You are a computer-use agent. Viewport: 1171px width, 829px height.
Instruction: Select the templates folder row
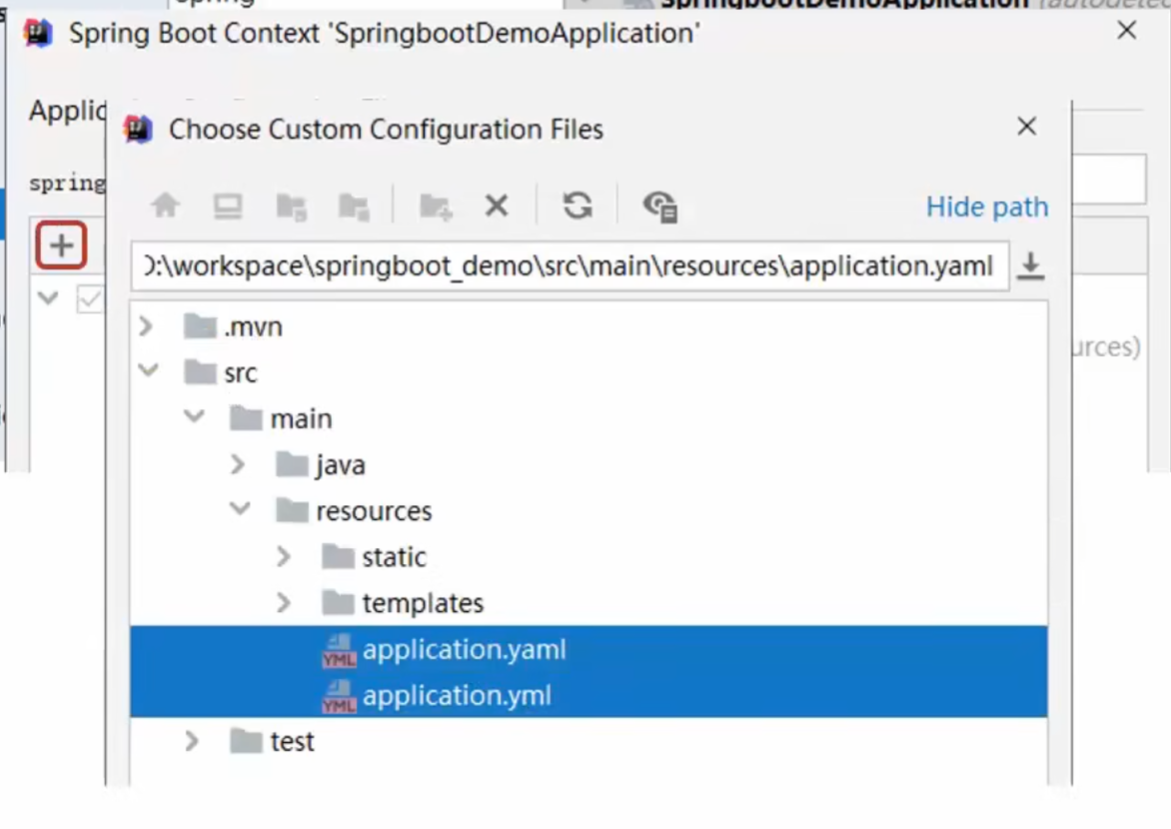pos(588,603)
